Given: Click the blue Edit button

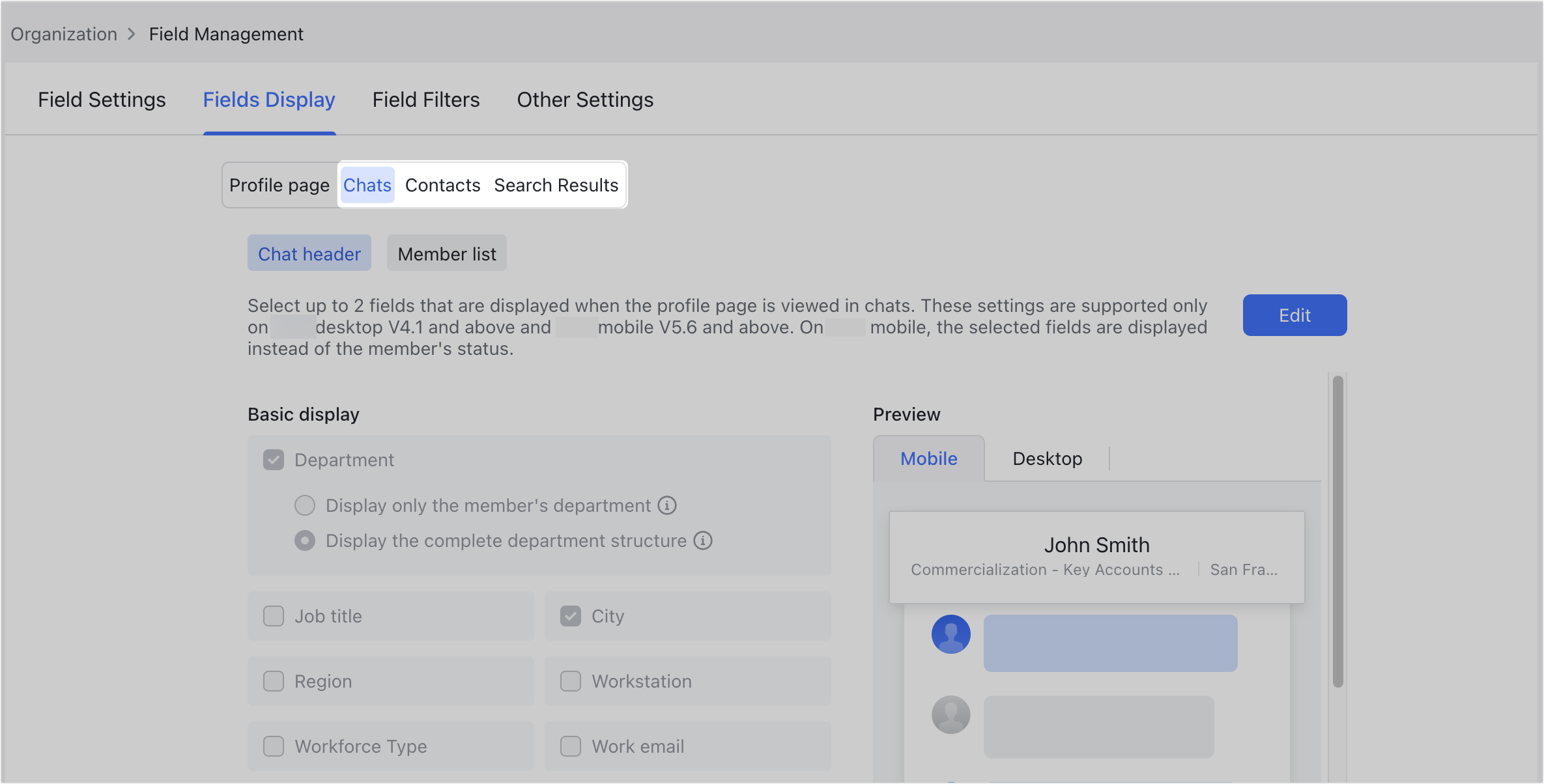Looking at the screenshot, I should tap(1294, 315).
